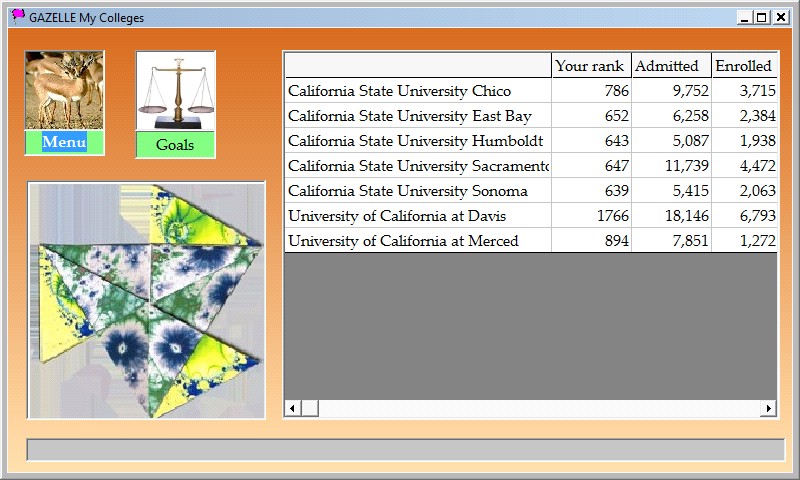Image resolution: width=800 pixels, height=480 pixels.
Task: Click the Goals label button
Action: click(x=175, y=145)
